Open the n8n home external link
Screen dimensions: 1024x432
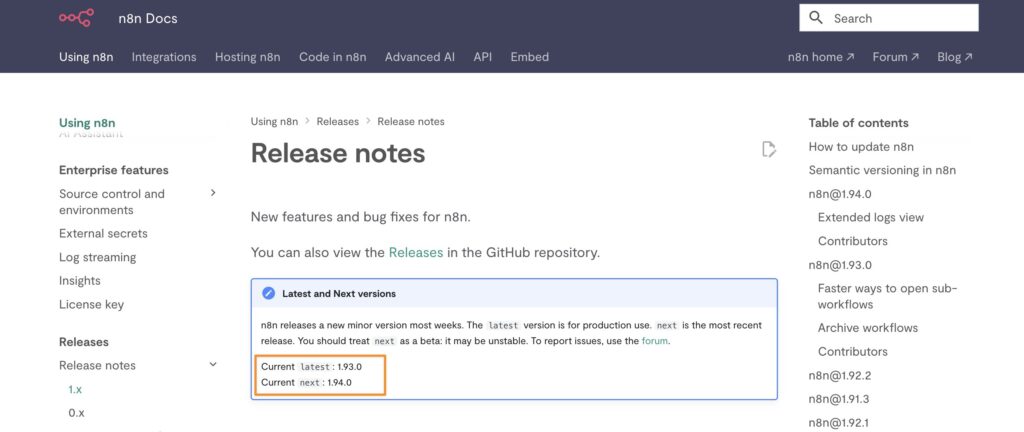point(821,57)
